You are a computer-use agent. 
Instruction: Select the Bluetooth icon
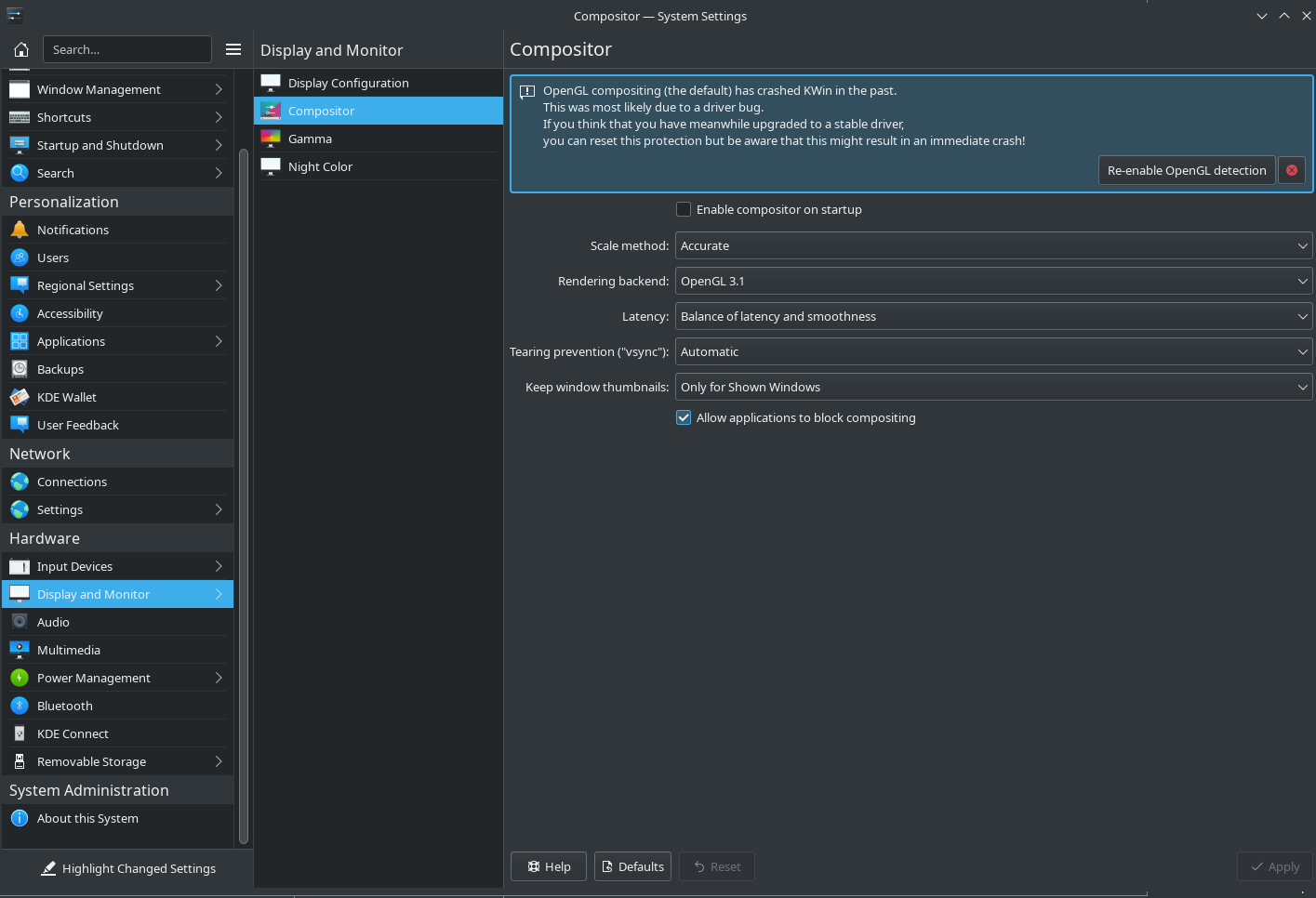(20, 706)
